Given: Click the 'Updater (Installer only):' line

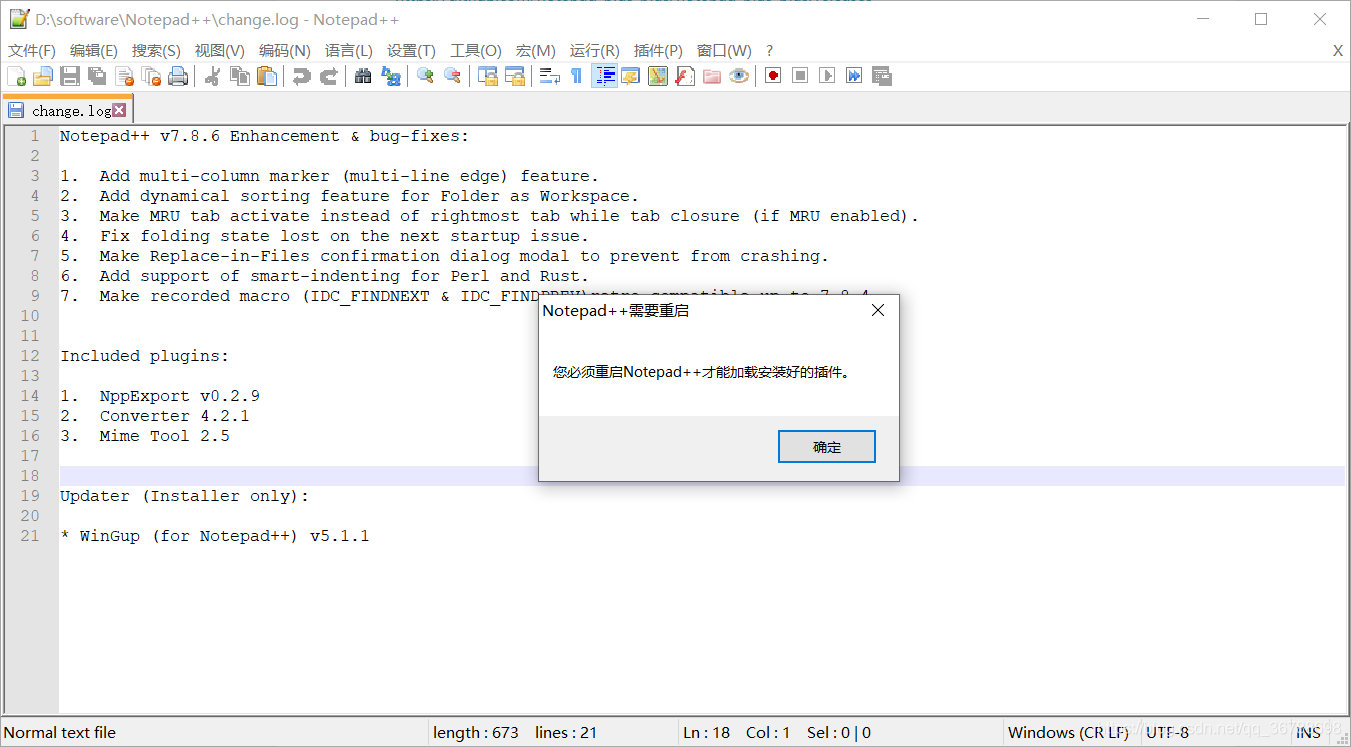Looking at the screenshot, I should [185, 496].
